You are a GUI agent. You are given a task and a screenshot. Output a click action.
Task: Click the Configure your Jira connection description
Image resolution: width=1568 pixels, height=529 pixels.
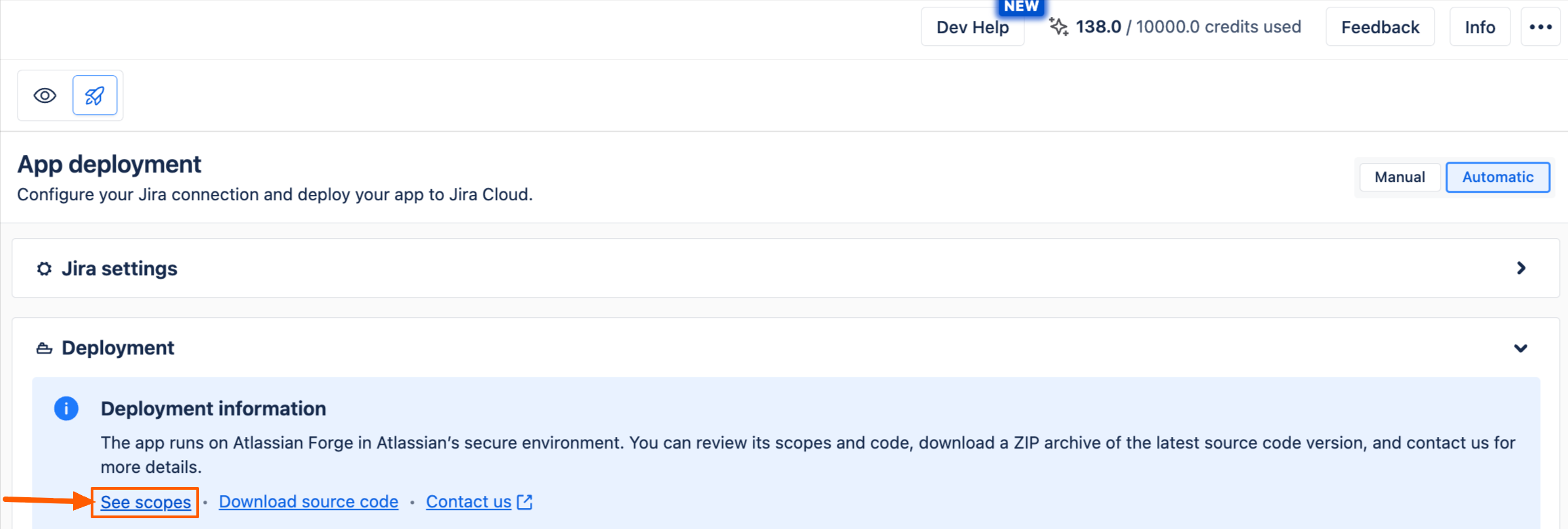tap(275, 195)
